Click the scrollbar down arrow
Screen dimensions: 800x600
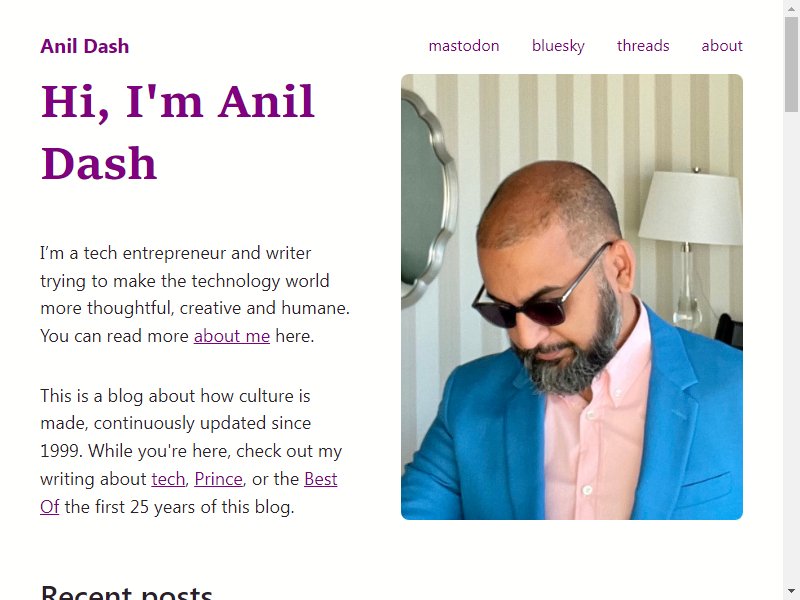click(x=791, y=592)
